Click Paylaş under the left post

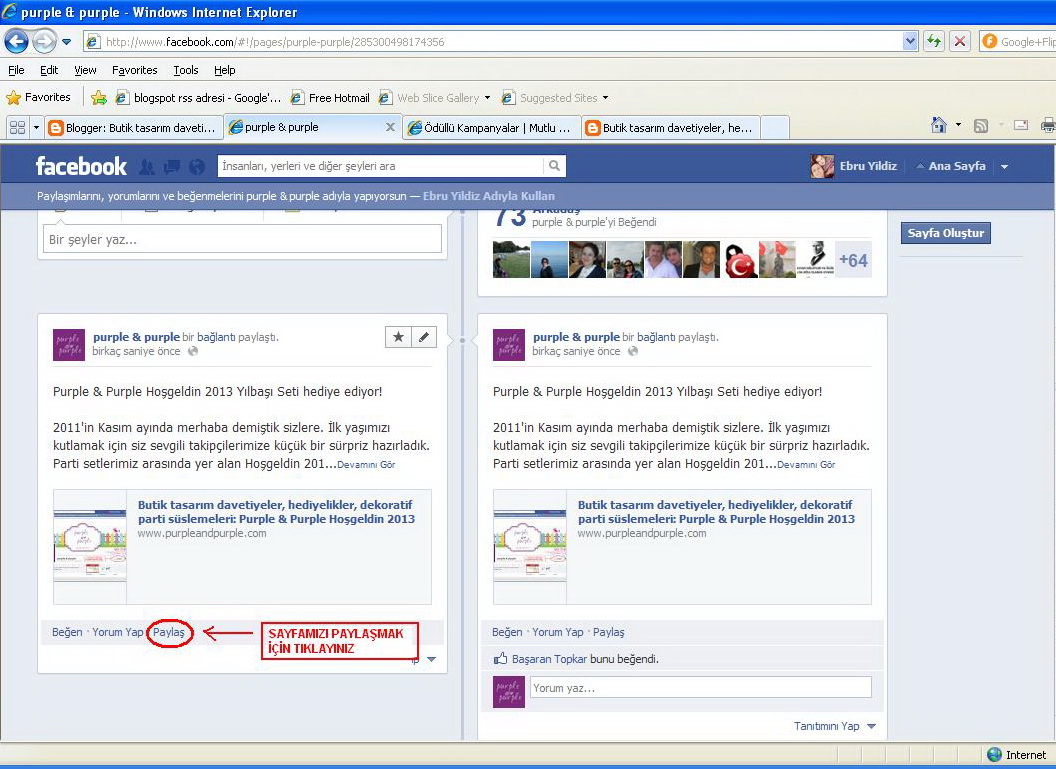(x=168, y=632)
